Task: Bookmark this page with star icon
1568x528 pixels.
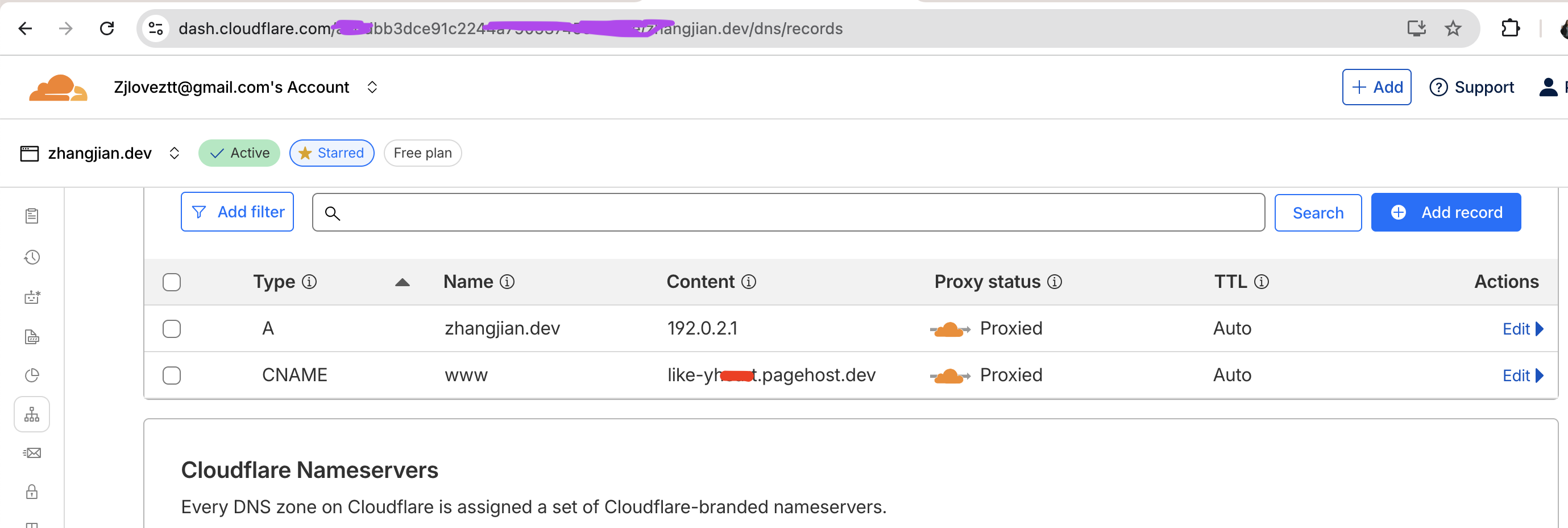Action: click(1453, 28)
